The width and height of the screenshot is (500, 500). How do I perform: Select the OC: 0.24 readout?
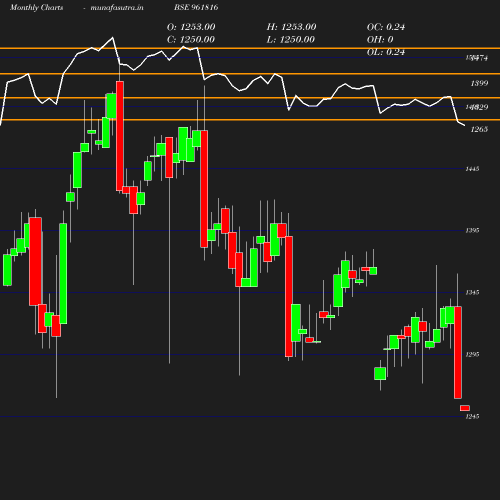coord(386,27)
